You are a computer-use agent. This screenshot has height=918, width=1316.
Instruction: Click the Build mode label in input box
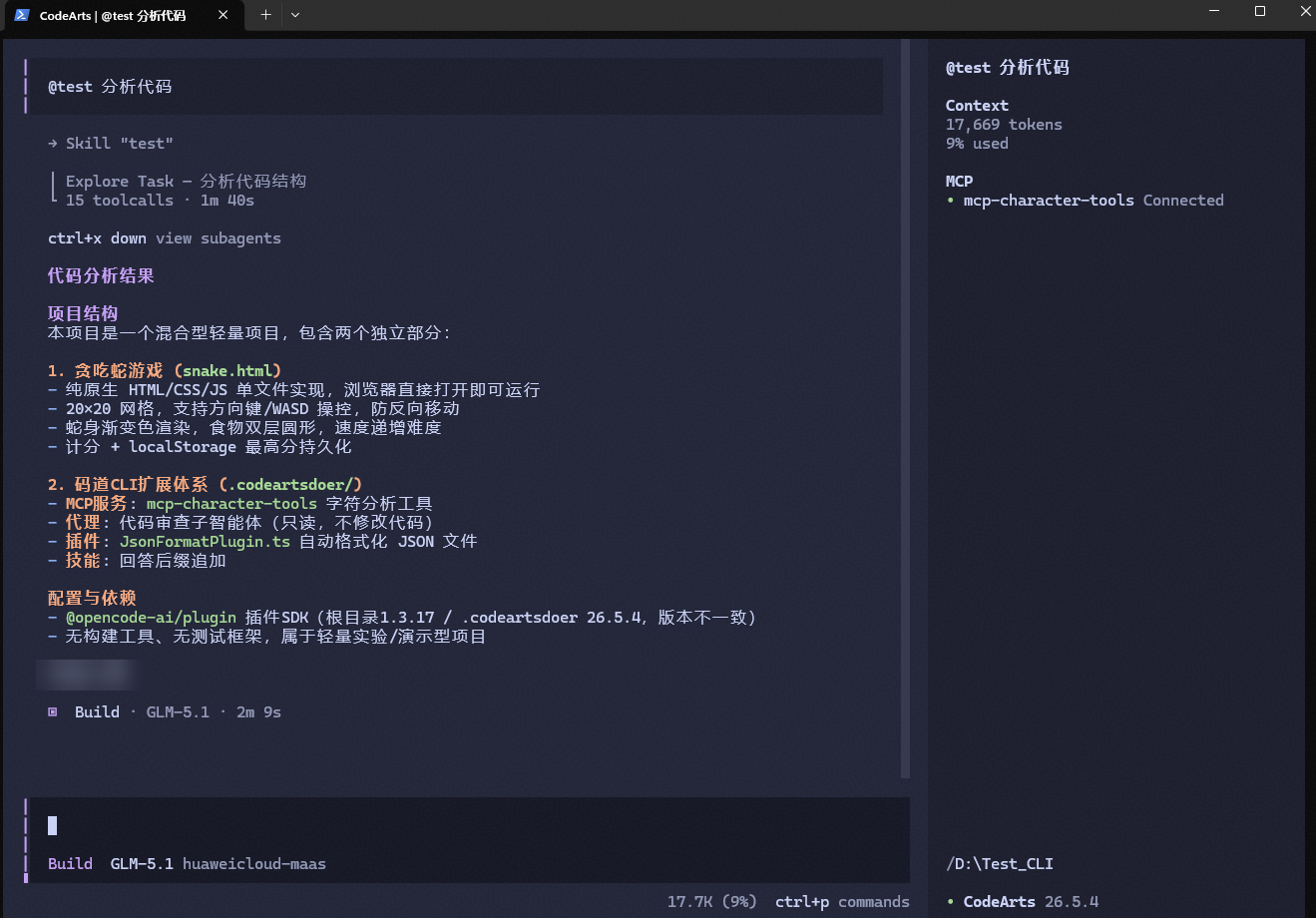point(70,864)
